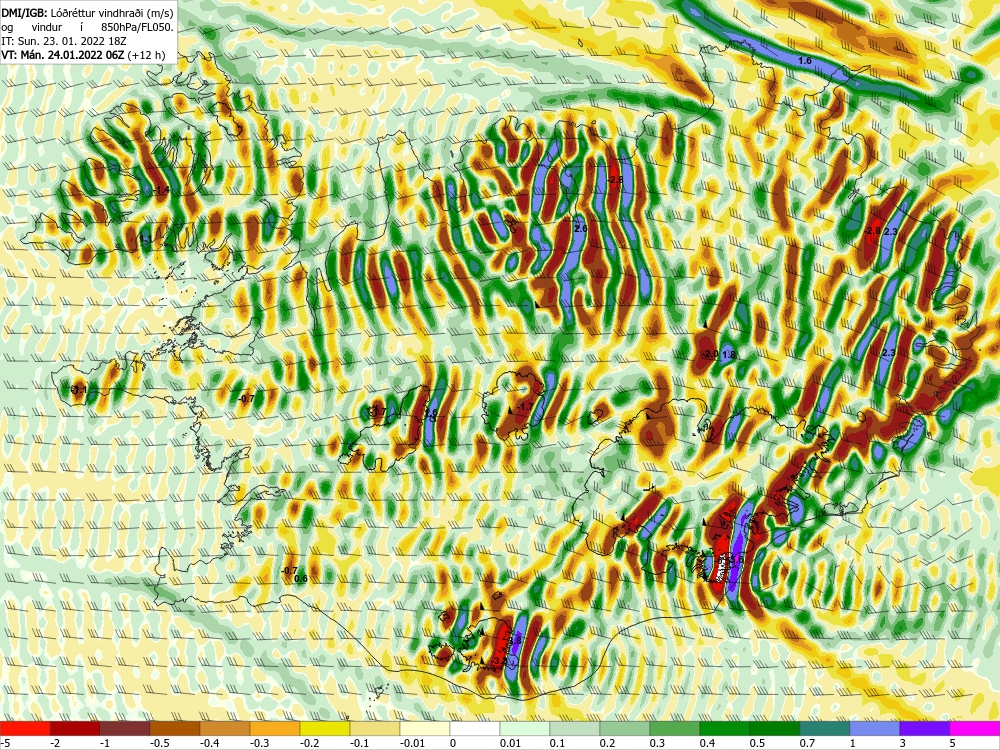Screen dimensions: 1000x750
Task: Click the '850hPa/FL050.' pressure level text
Action: pyautogui.click(x=137, y=27)
